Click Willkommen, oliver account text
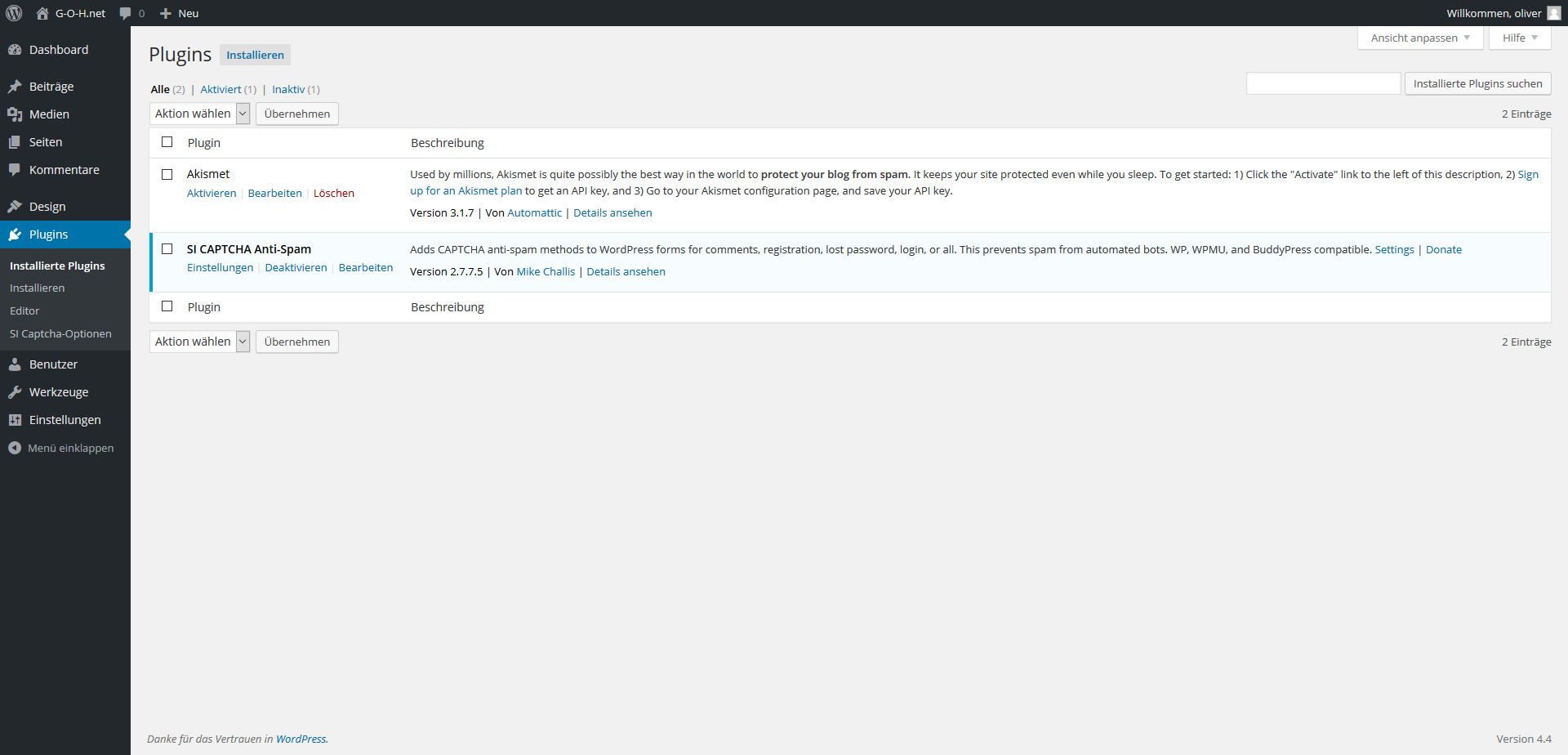Screen dimensions: 1568x755 coord(1494,13)
